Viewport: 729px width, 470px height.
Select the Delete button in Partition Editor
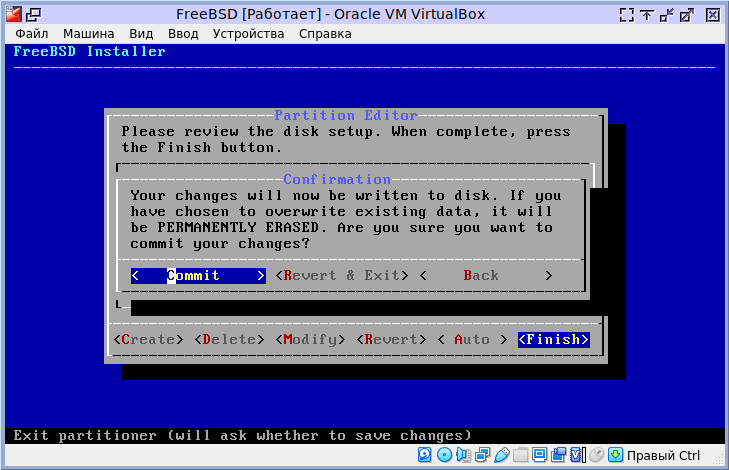230,339
